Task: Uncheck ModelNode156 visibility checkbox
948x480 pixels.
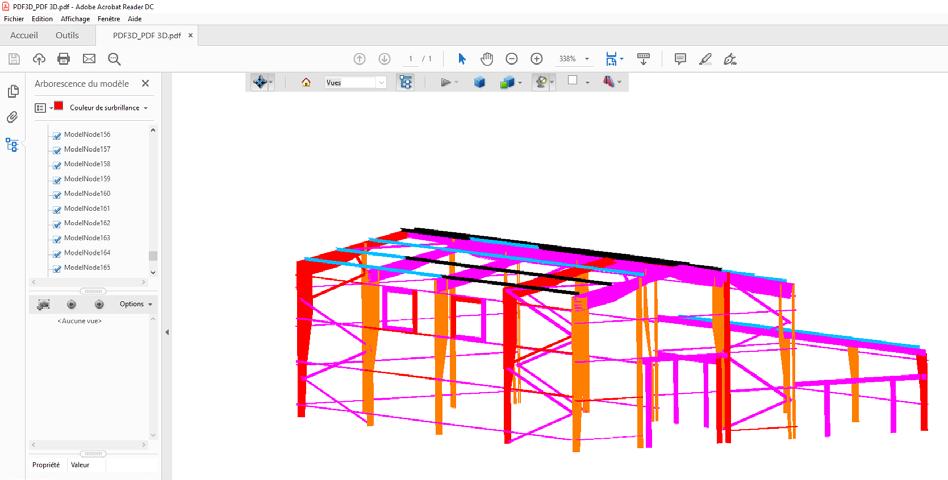Action: point(56,135)
